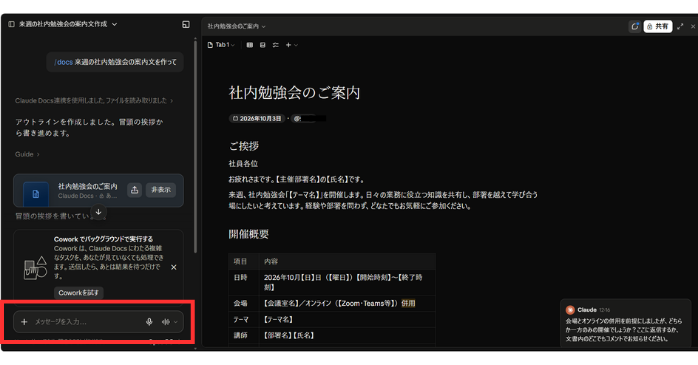Click the 【部署名】【氏名】 table cell
This screenshot has width=698, height=365.
[347, 335]
